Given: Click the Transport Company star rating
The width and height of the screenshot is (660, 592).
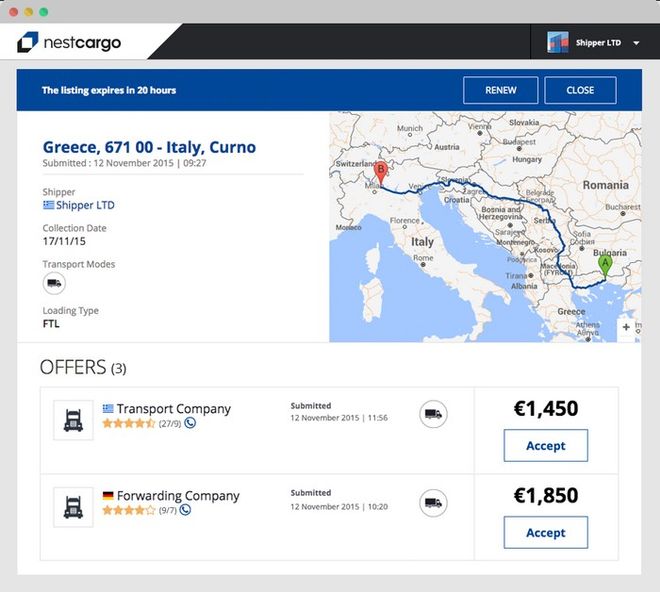Looking at the screenshot, I should (128, 423).
